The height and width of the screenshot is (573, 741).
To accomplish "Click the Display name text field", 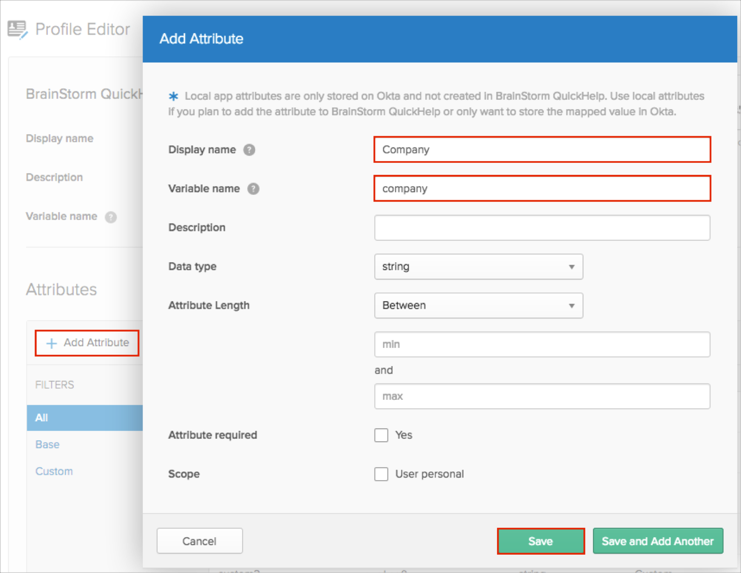I will pos(542,150).
